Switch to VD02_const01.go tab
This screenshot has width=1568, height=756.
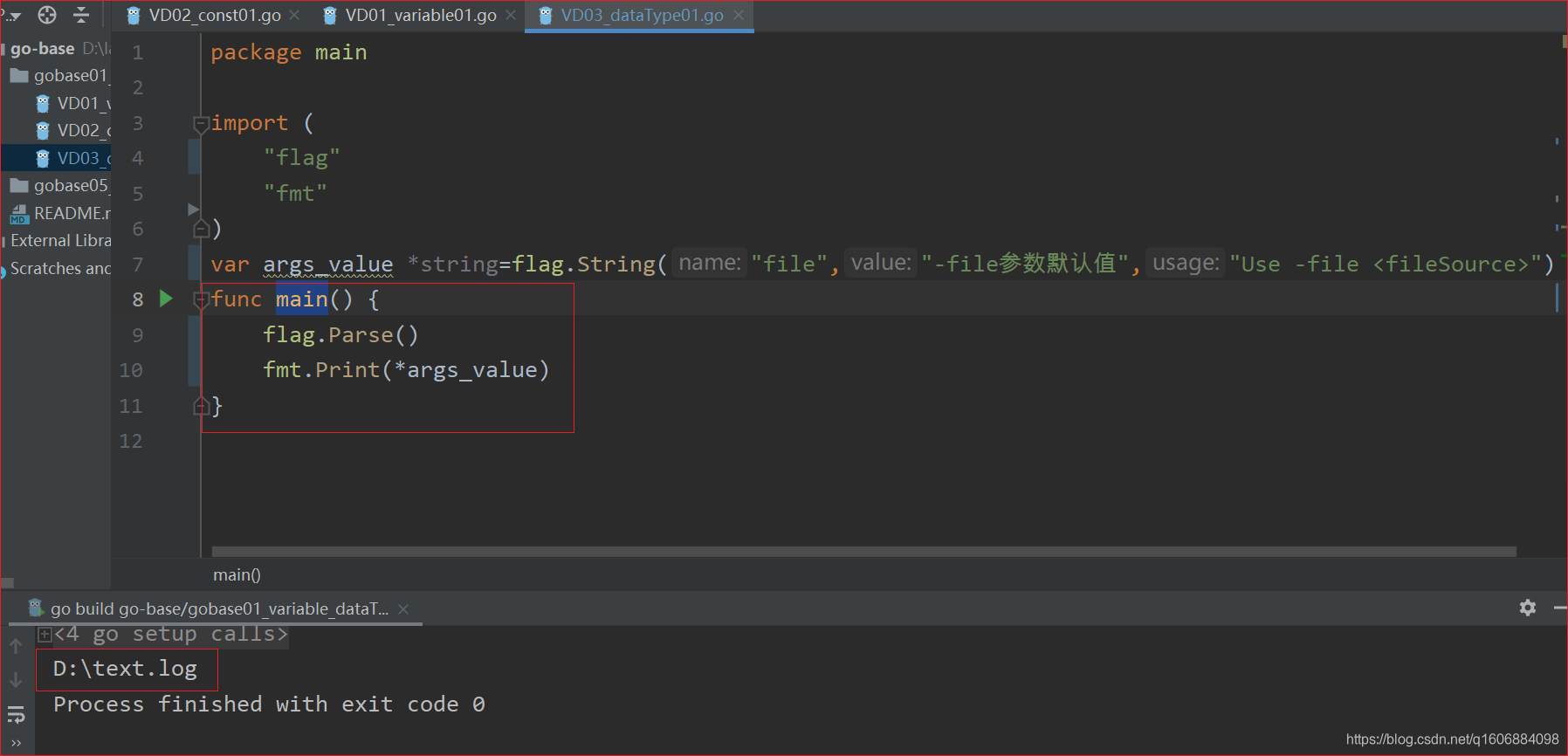(x=215, y=15)
